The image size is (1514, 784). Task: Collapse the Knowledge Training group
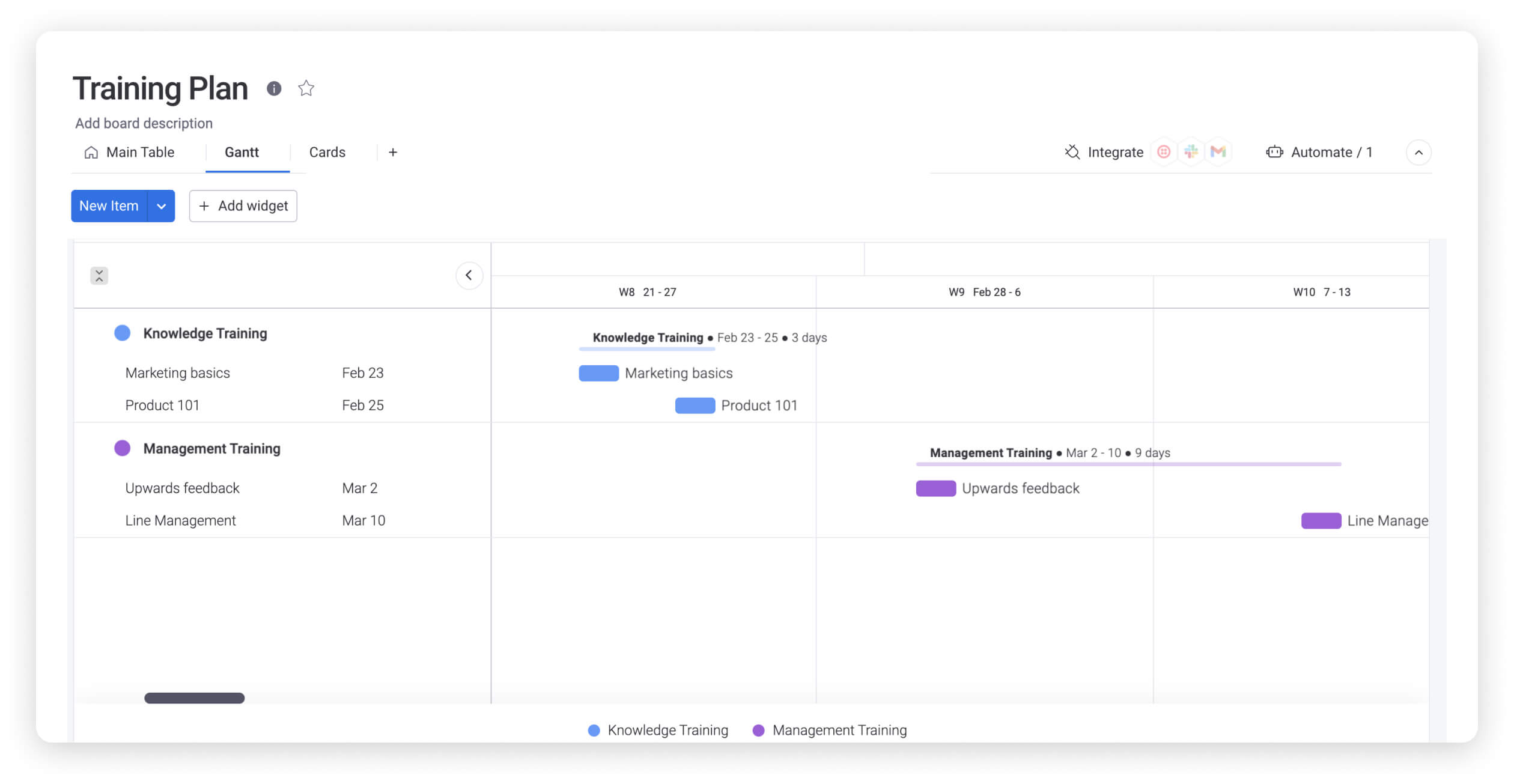point(122,332)
